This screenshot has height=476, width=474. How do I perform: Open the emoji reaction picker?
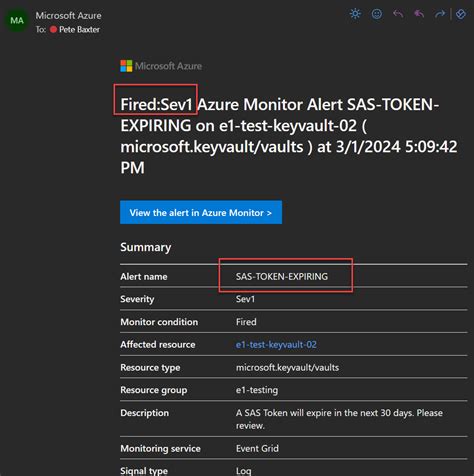377,14
